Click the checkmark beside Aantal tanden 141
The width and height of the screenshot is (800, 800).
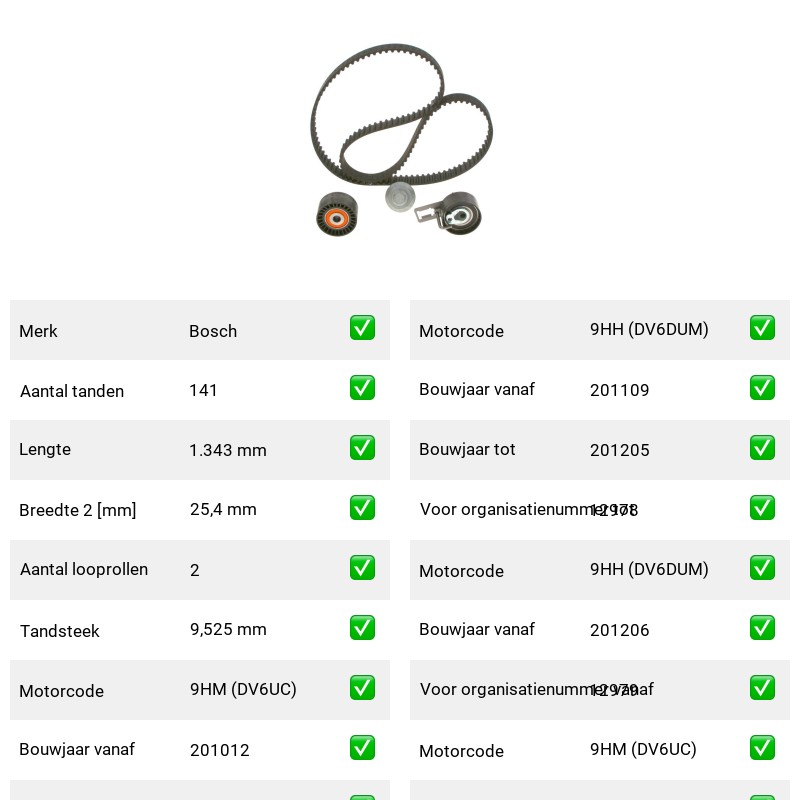[362, 388]
